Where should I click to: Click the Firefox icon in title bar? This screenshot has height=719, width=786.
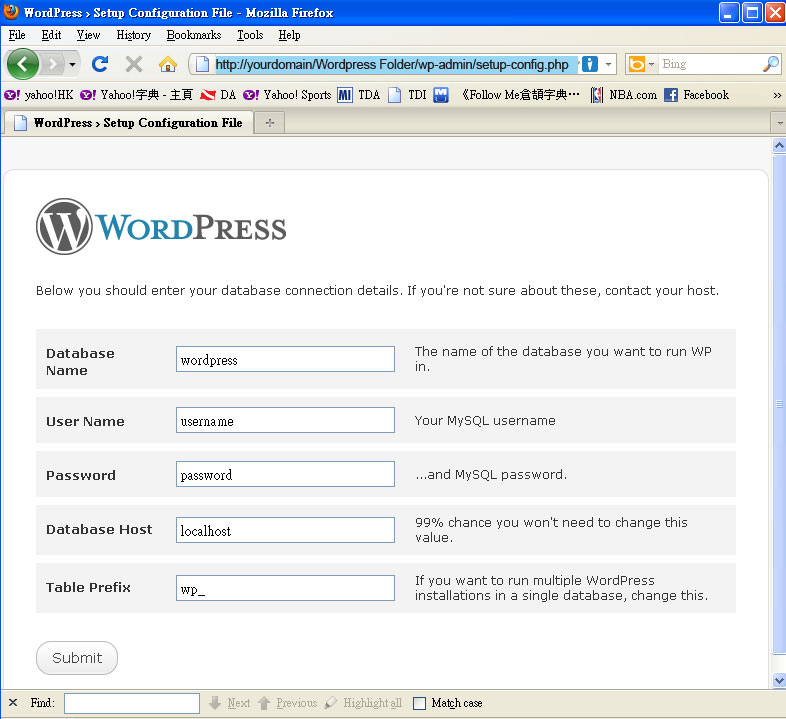tap(11, 12)
